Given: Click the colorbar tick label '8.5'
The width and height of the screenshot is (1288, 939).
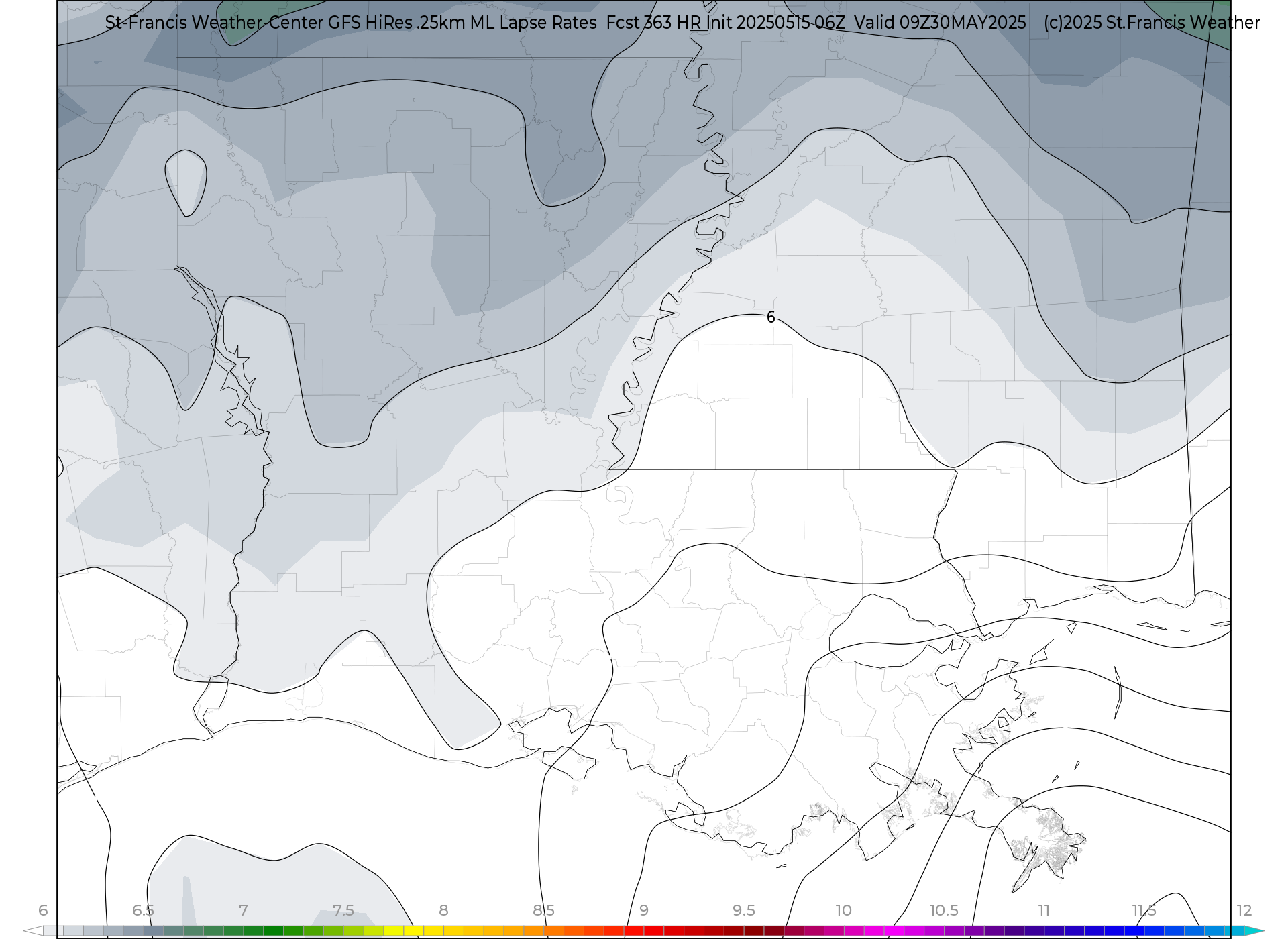Looking at the screenshot, I should (543, 910).
